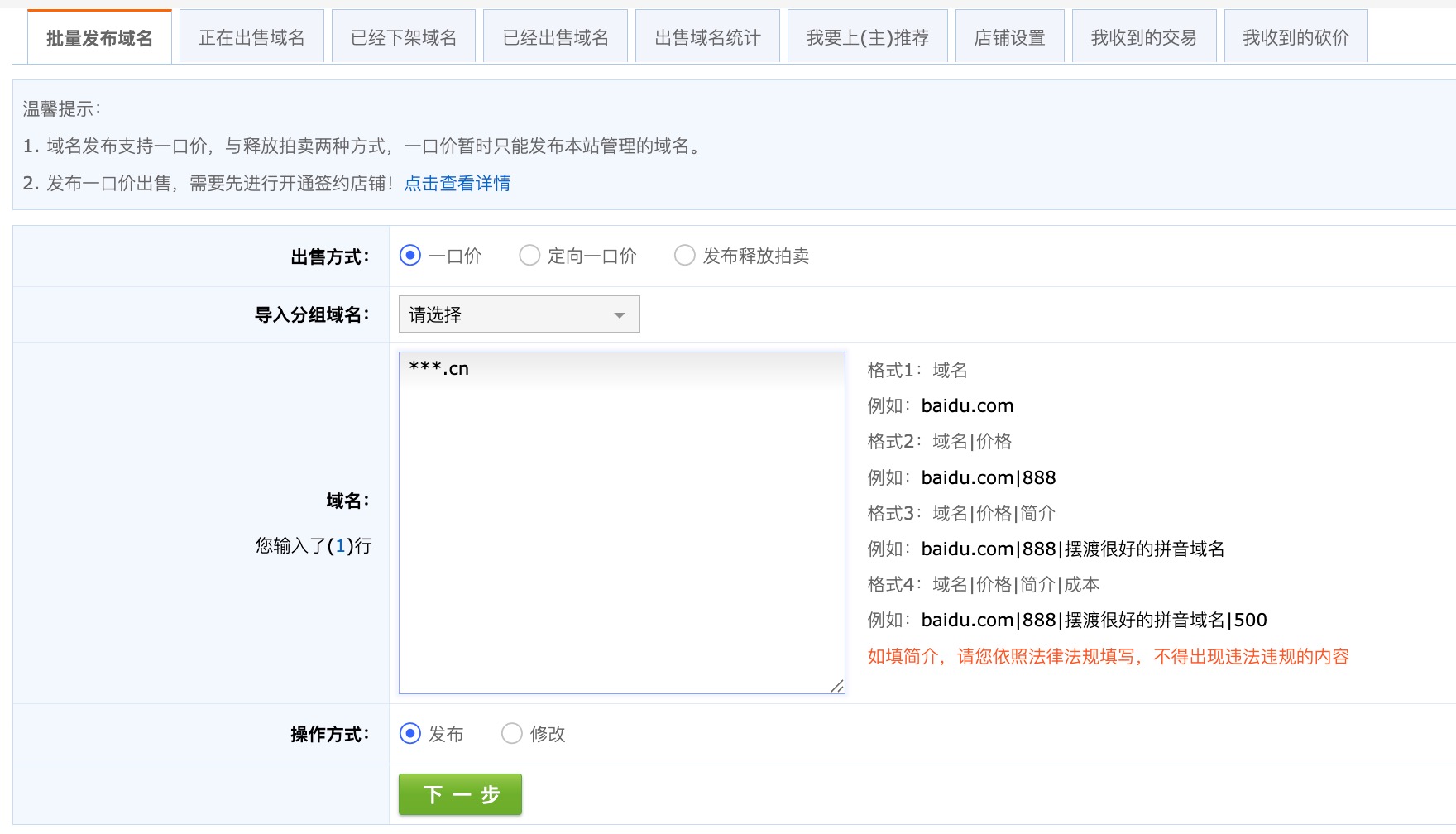
Task: Switch to 正在出售域名 tab
Action: point(251,37)
